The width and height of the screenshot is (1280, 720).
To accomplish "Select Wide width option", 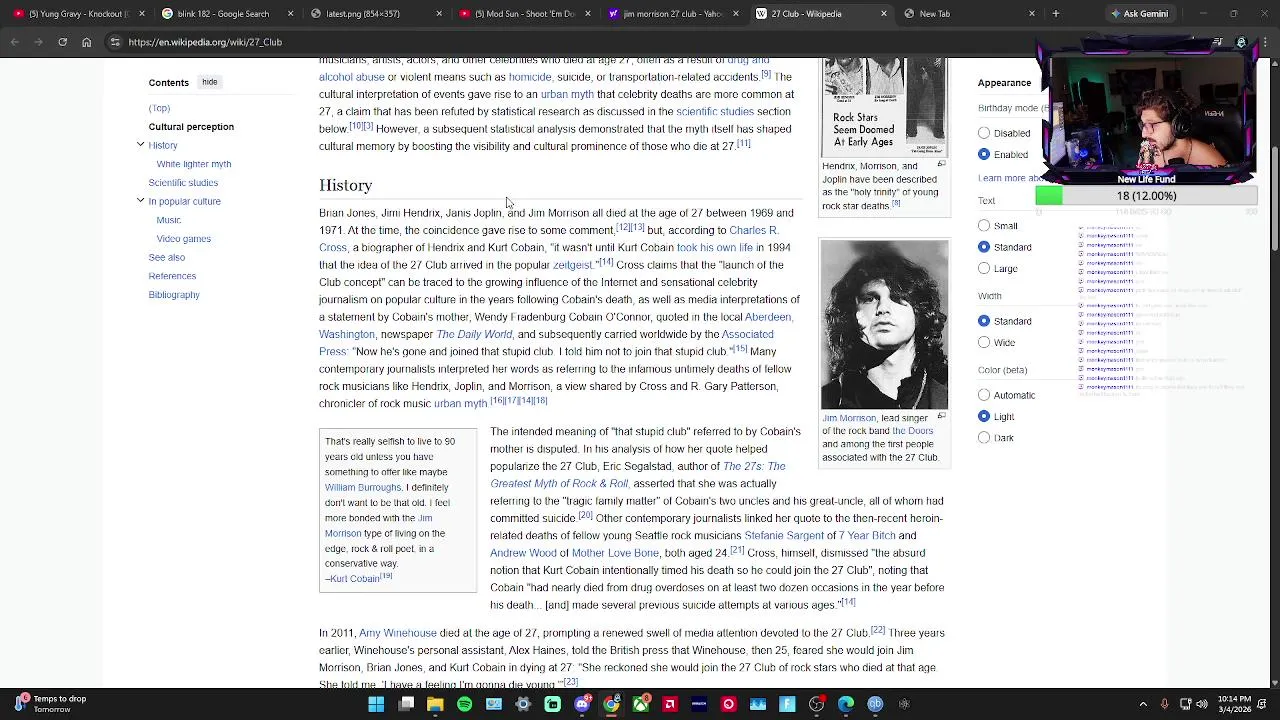I will (x=984, y=342).
